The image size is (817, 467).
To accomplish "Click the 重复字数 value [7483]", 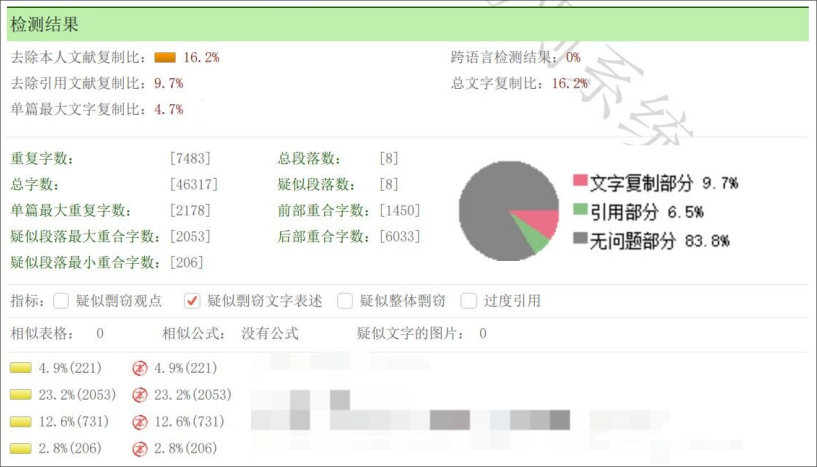I will [190, 158].
